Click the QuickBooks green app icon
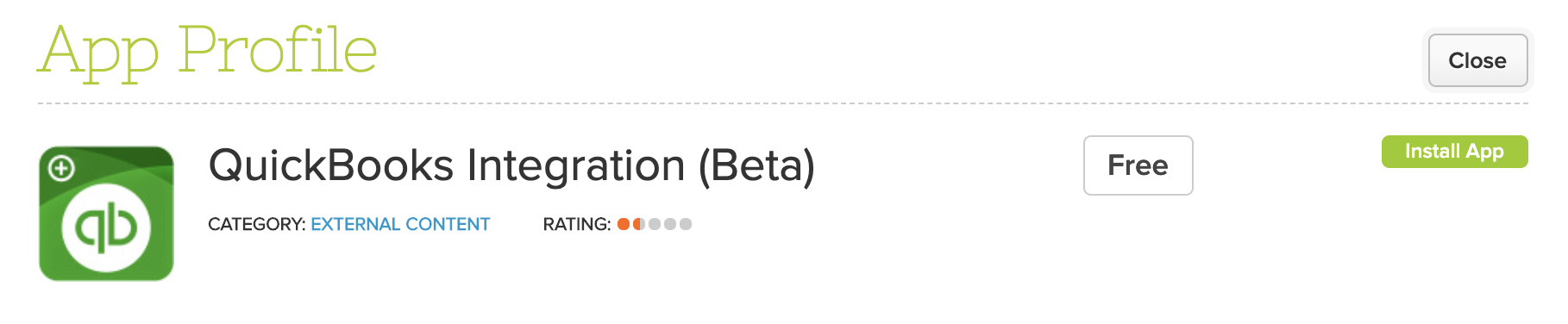 click(x=106, y=213)
